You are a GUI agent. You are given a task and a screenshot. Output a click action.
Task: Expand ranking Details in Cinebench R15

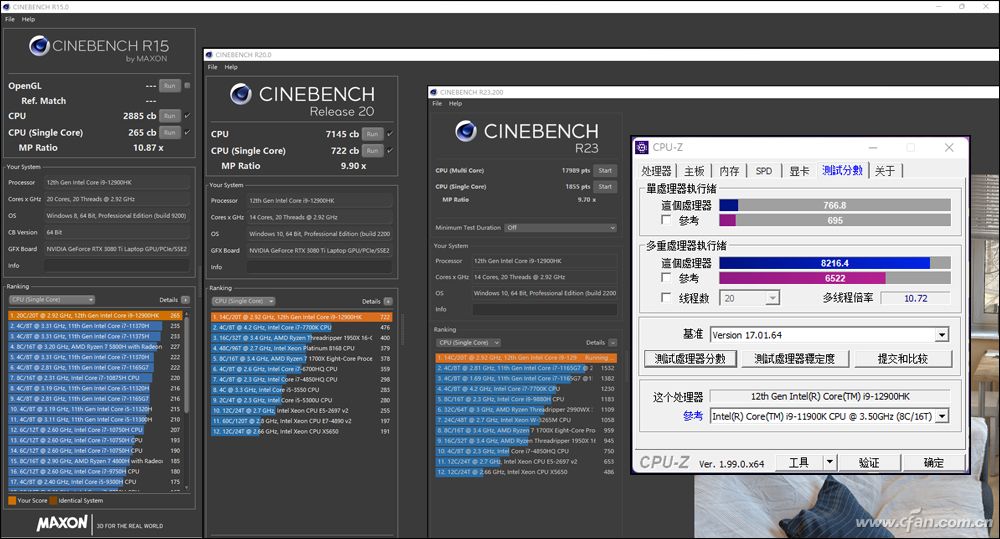pos(185,300)
